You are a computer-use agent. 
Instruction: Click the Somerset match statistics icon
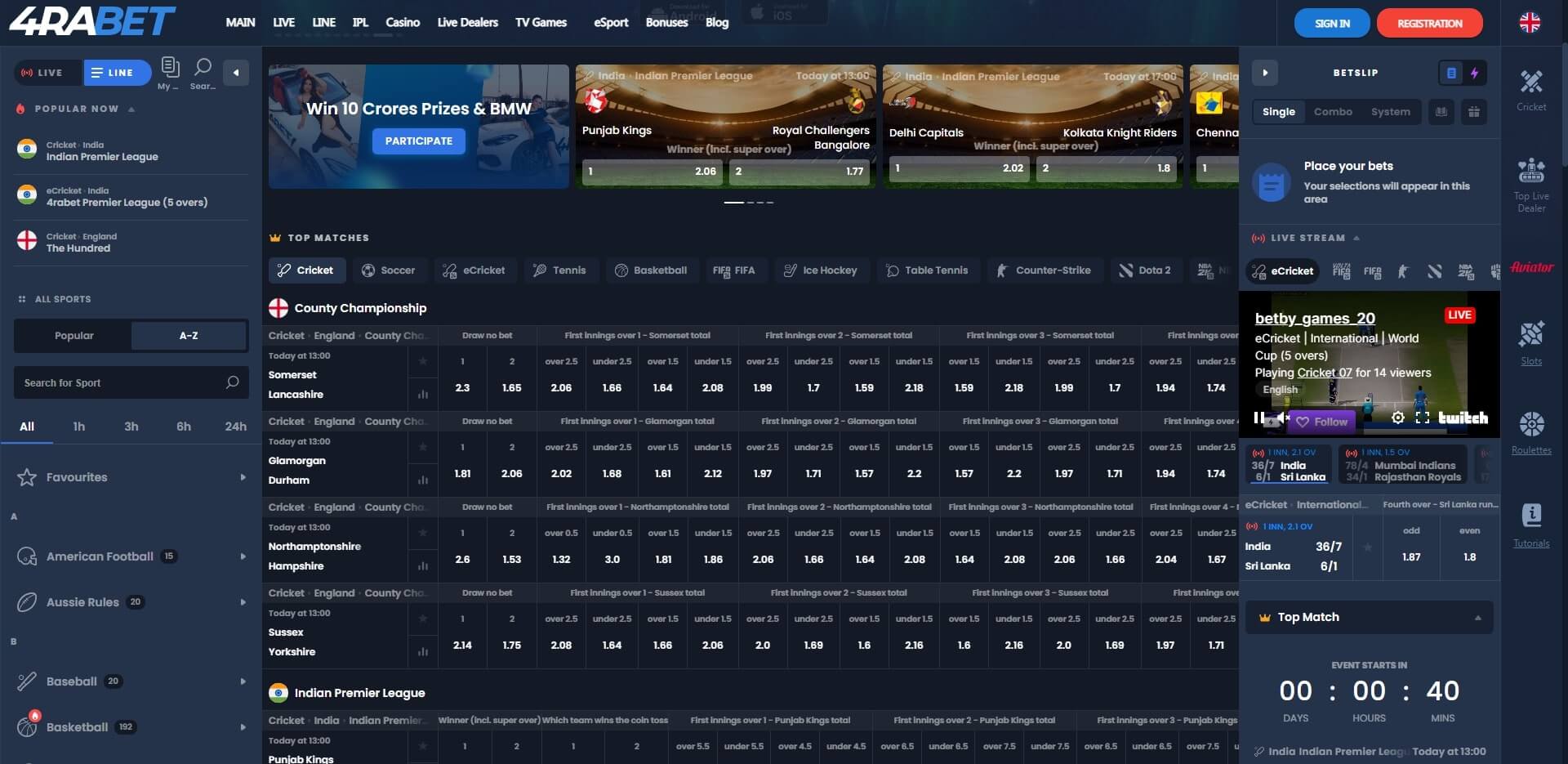[423, 395]
